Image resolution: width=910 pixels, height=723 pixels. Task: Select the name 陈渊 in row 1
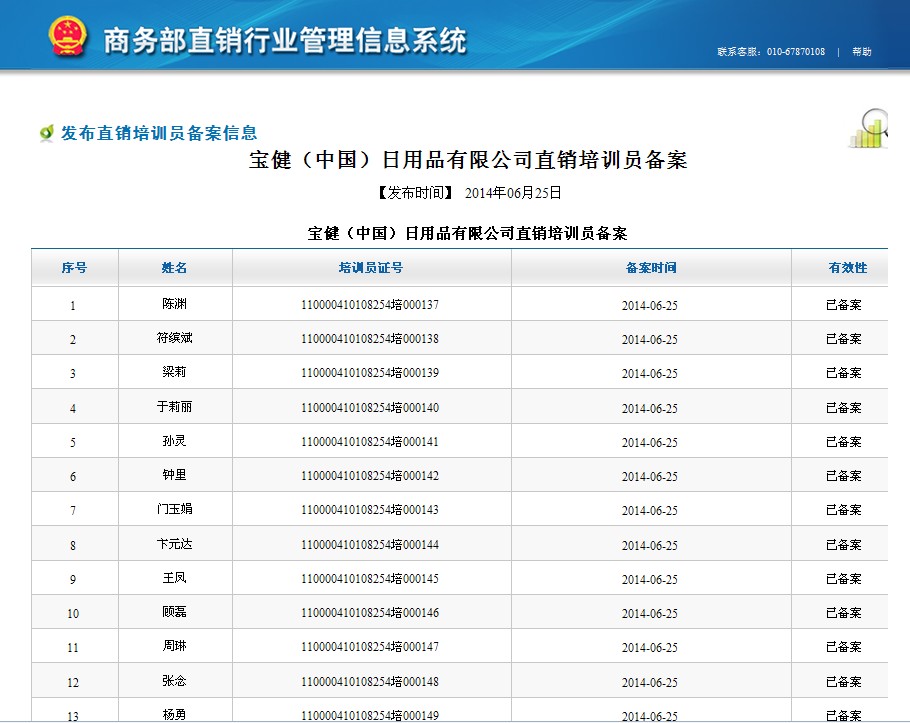click(x=174, y=304)
